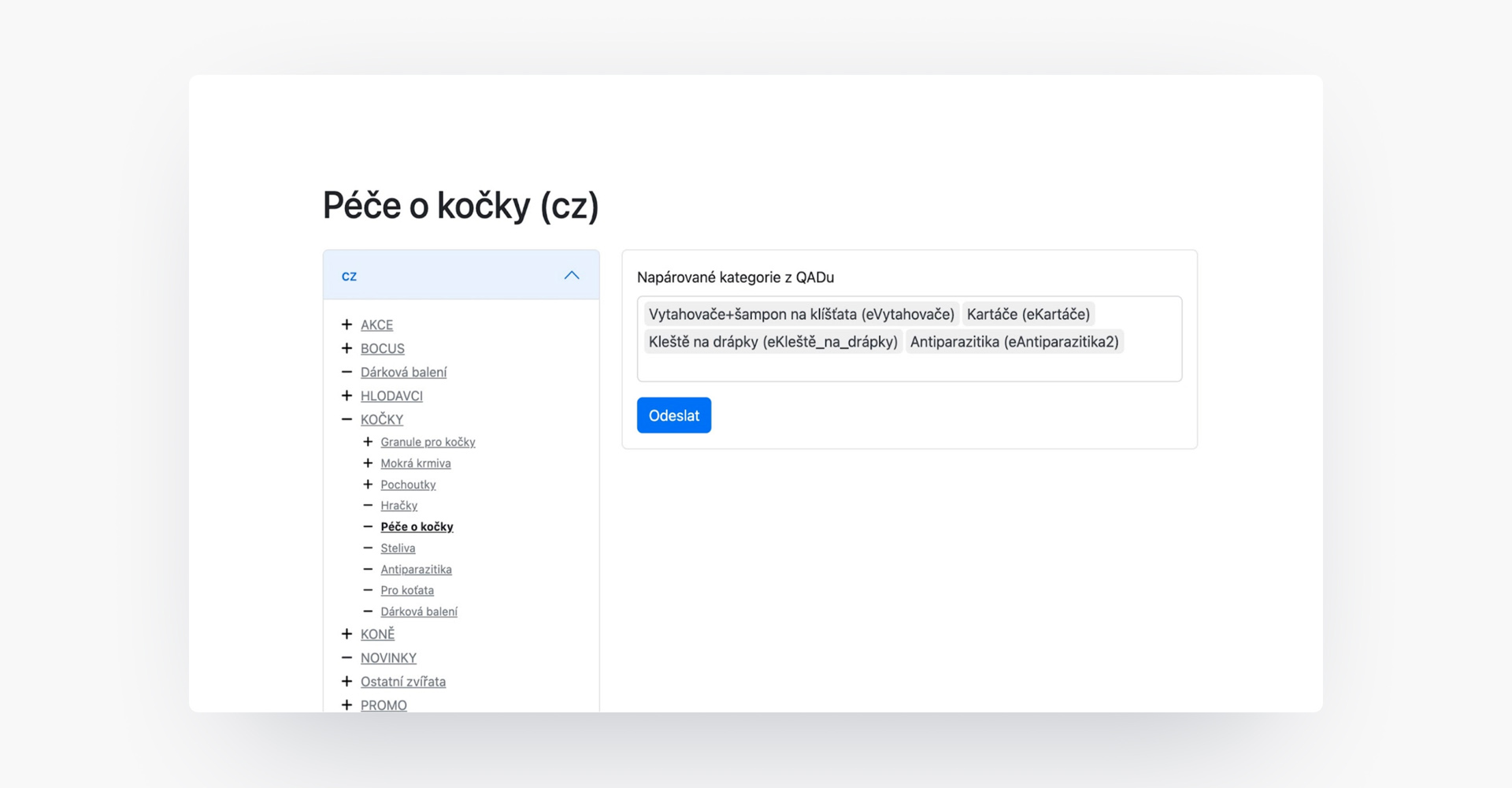1512x788 pixels.
Task: Expand the Mokrá krmiva plus icon
Action: pos(368,463)
